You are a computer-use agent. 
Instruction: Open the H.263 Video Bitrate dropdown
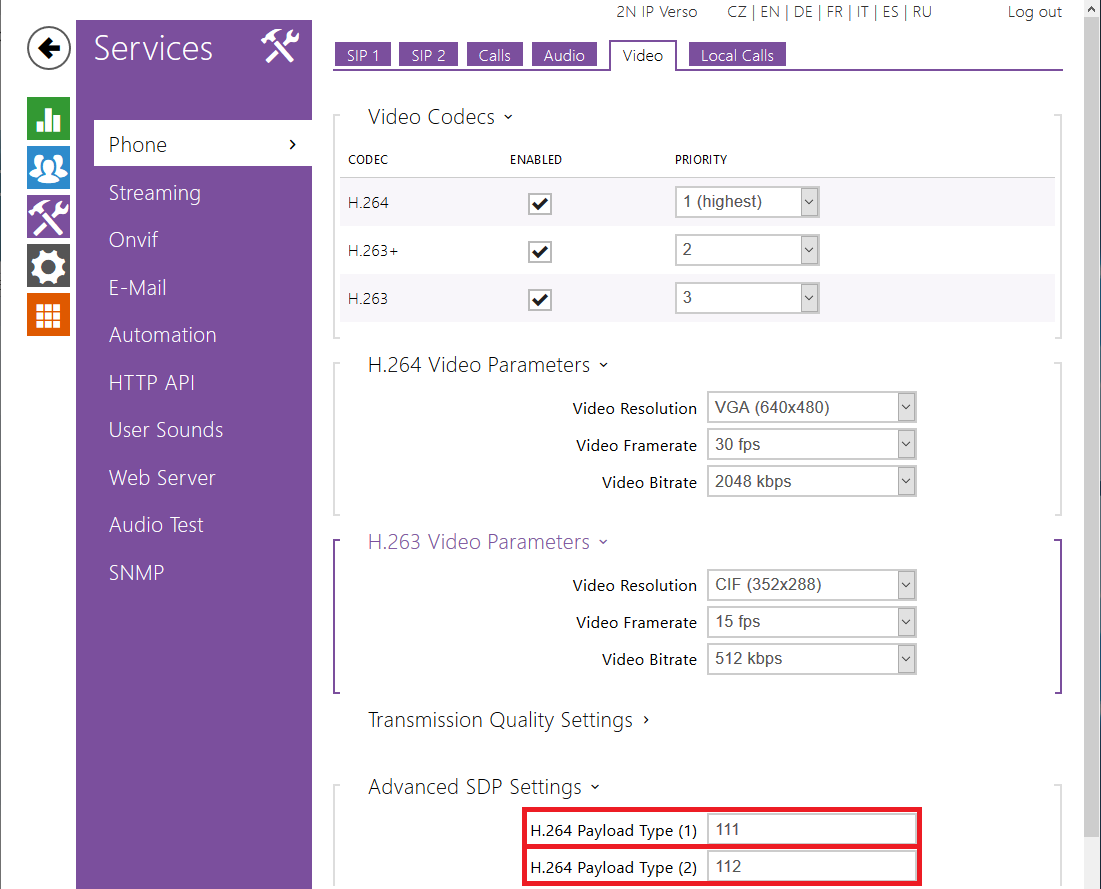coord(810,659)
